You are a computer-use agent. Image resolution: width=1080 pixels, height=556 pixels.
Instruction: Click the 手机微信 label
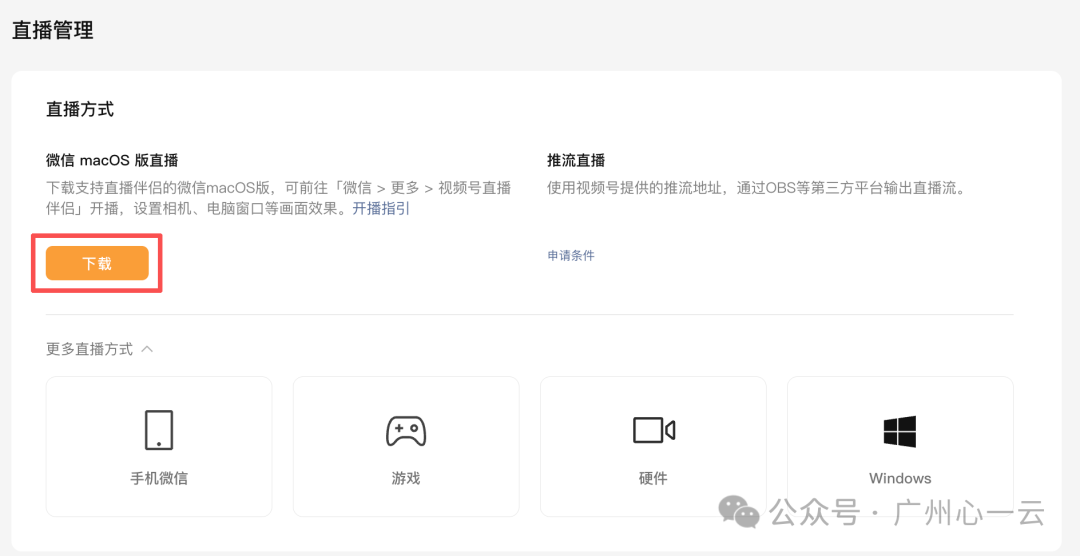159,478
